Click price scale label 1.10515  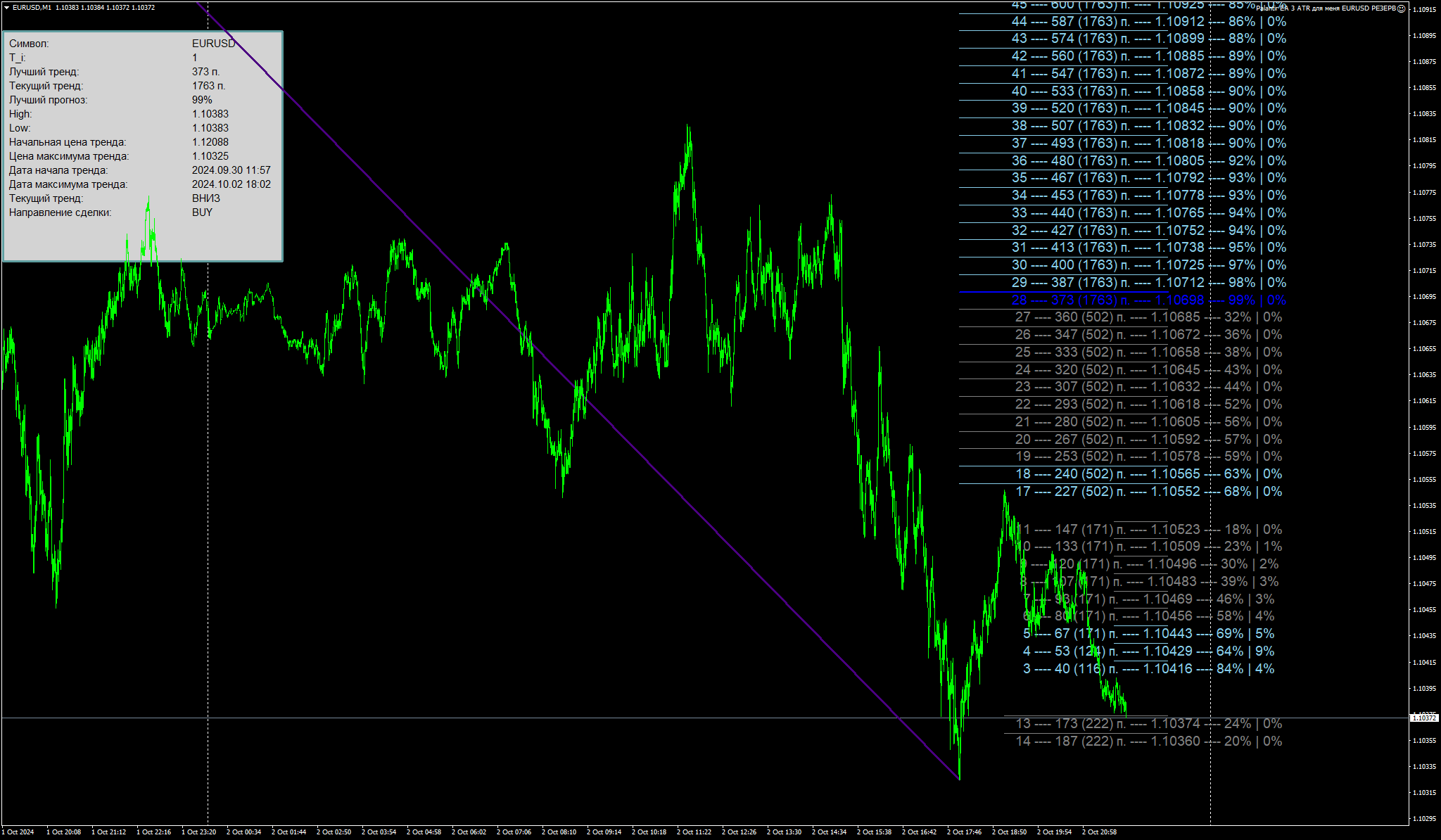tap(1424, 531)
